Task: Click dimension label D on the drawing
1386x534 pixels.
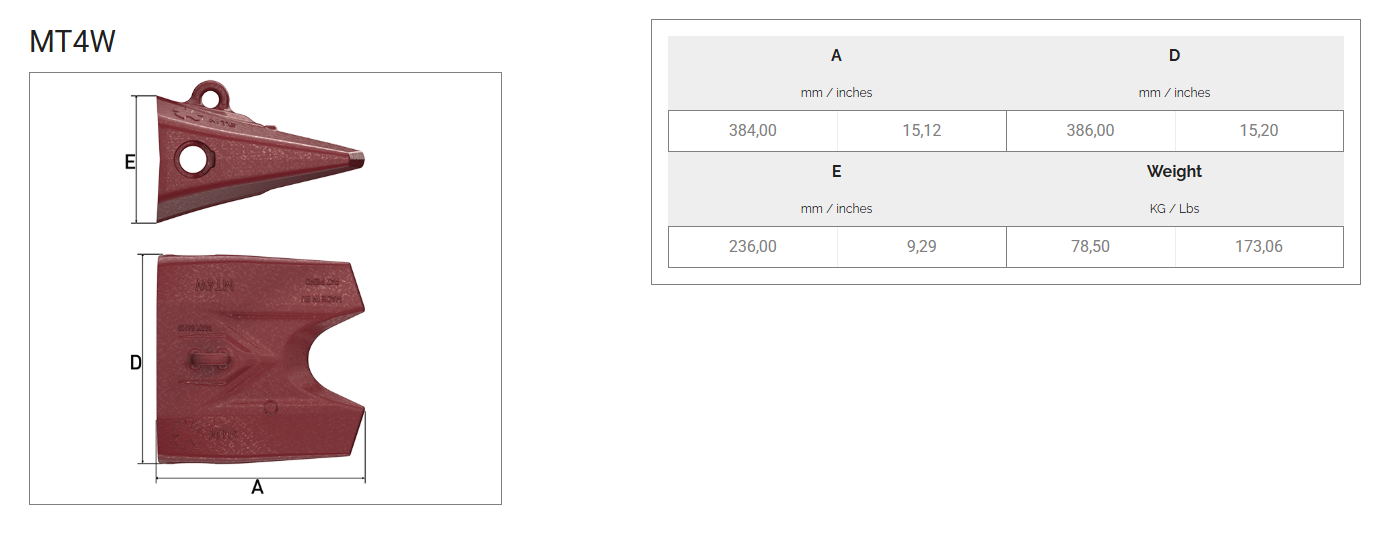Action: (136, 363)
